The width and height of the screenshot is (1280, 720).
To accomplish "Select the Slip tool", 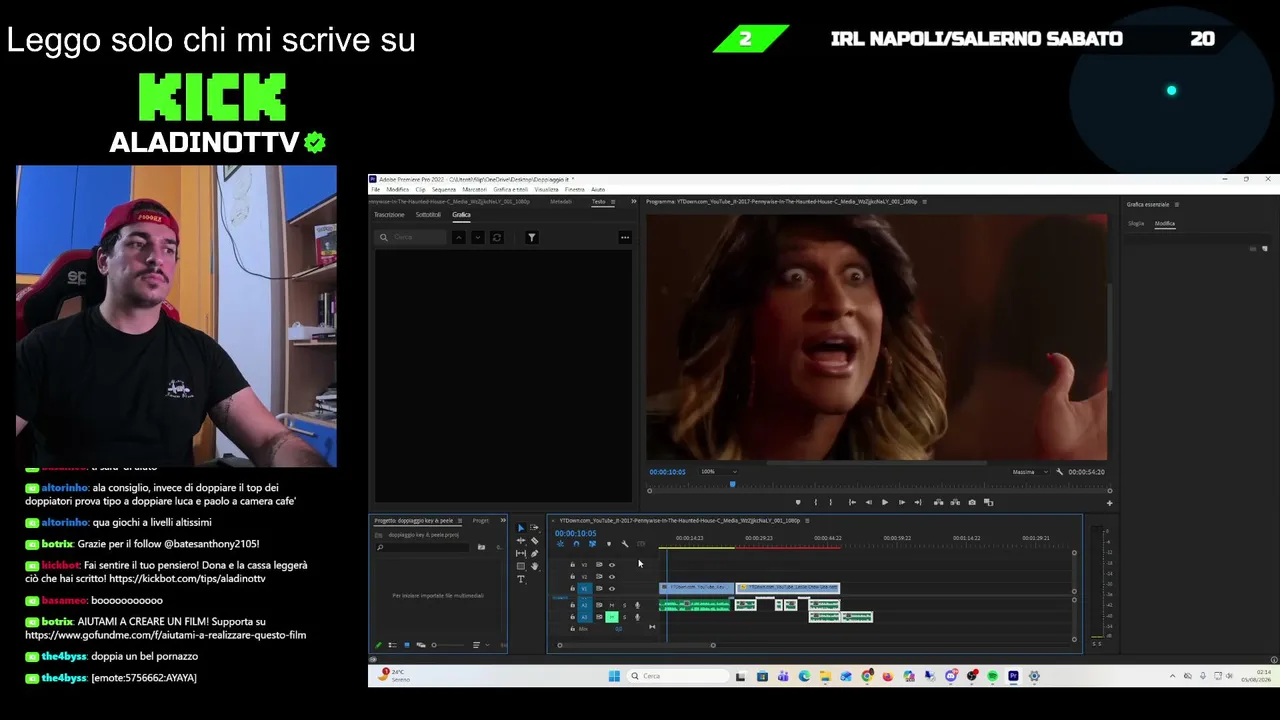I will pyautogui.click(x=520, y=554).
